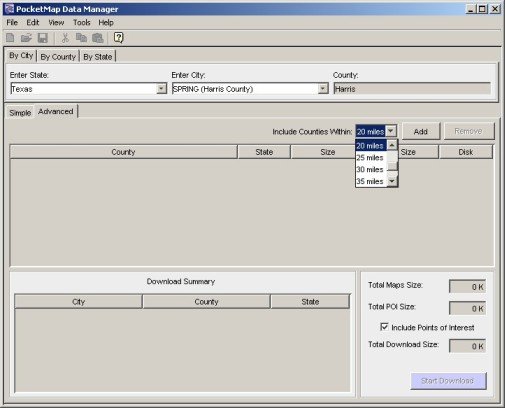Open the View menu
505x408 pixels.
click(56, 22)
